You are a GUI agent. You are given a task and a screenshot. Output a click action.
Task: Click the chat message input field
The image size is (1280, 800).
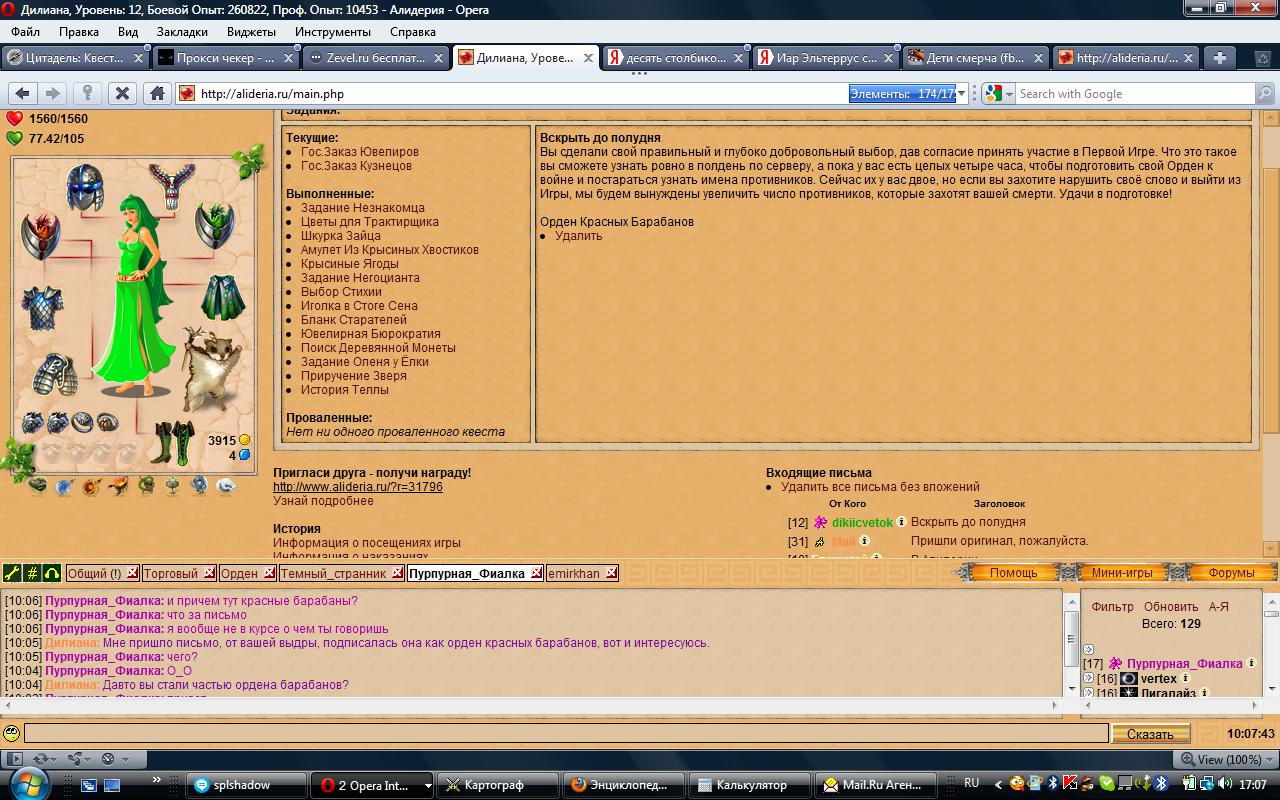(566, 734)
